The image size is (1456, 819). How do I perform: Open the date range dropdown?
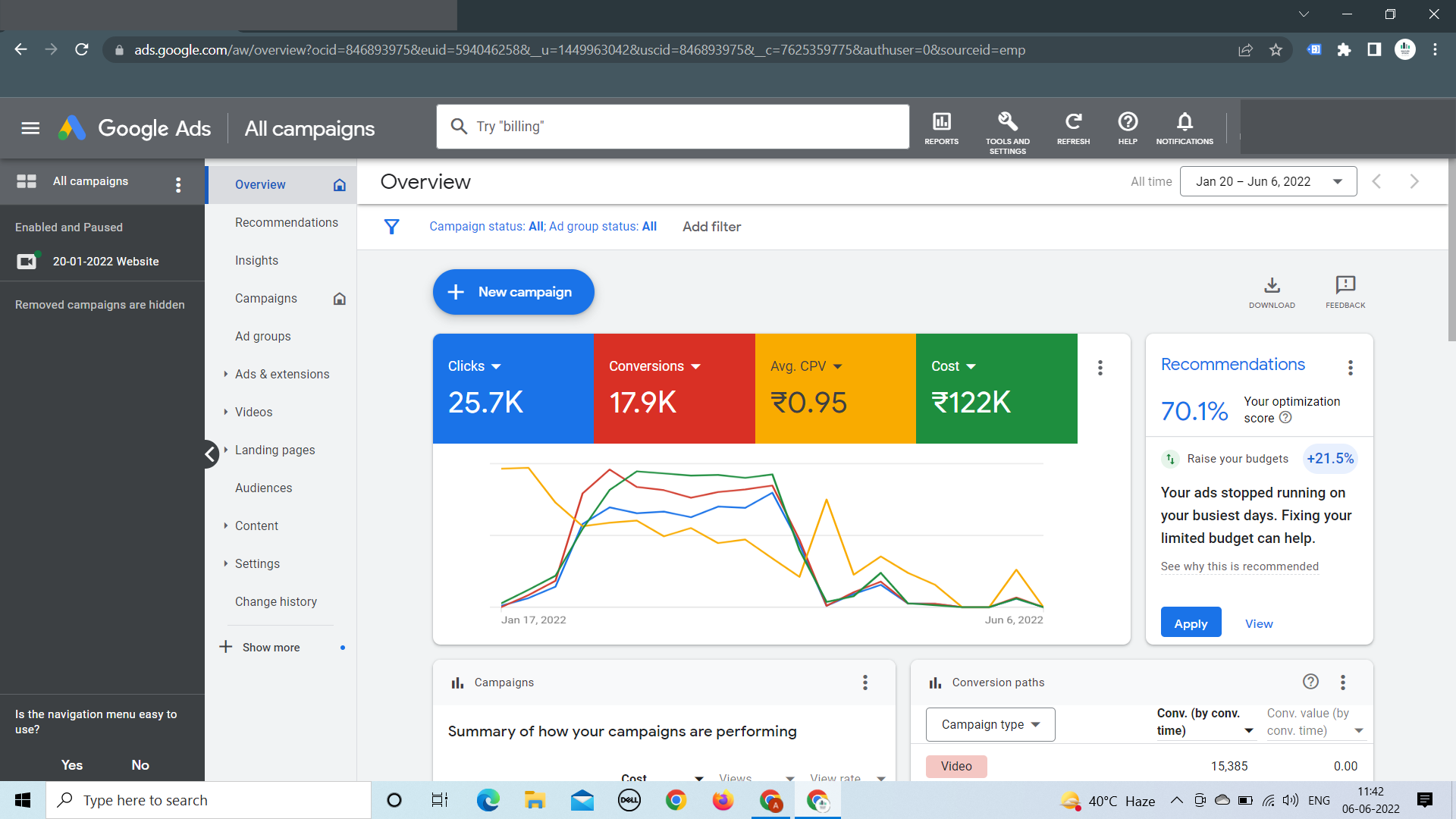pyautogui.click(x=1268, y=182)
